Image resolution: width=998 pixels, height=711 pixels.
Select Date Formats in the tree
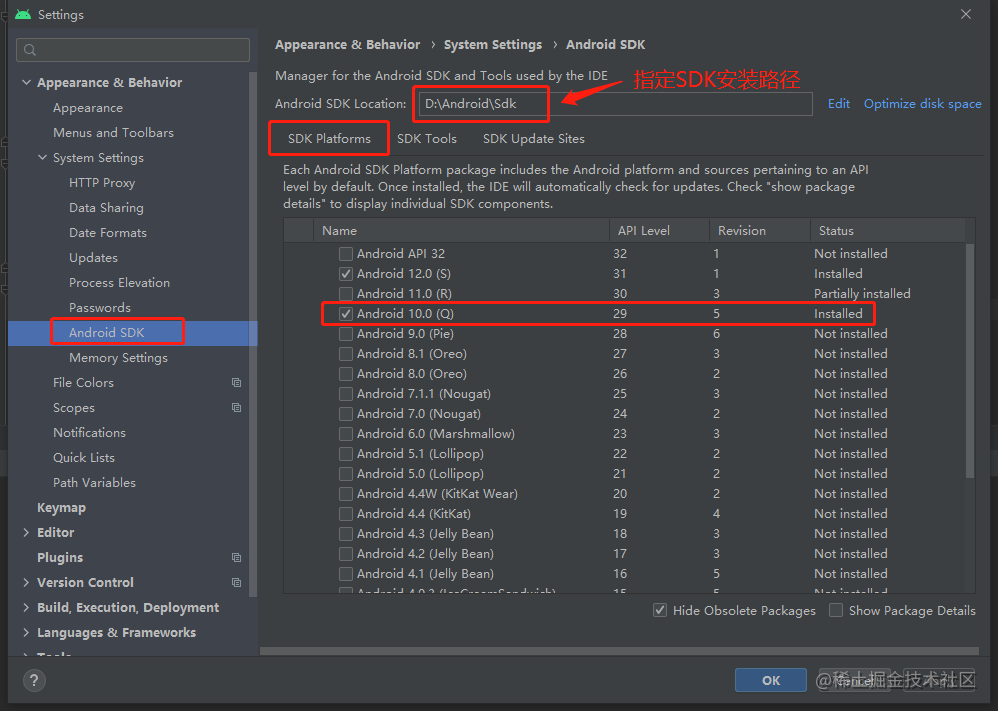click(x=108, y=232)
